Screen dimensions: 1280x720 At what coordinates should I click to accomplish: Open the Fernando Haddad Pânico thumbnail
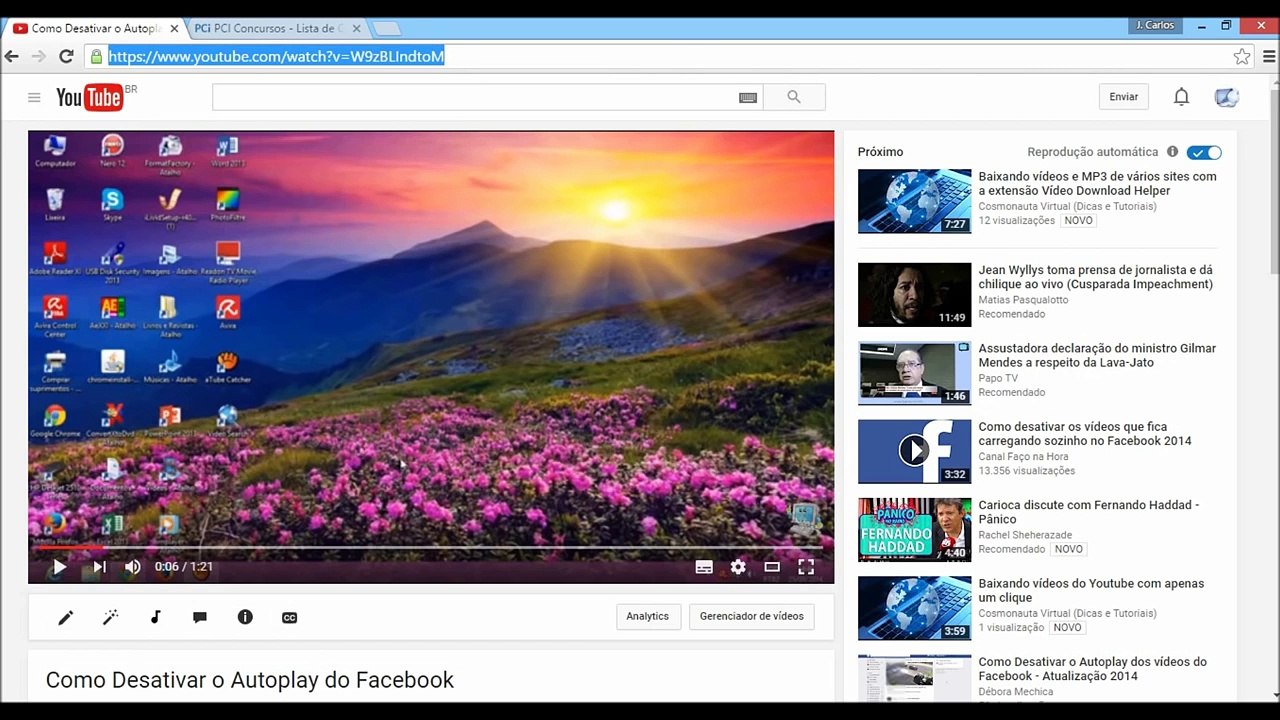914,530
